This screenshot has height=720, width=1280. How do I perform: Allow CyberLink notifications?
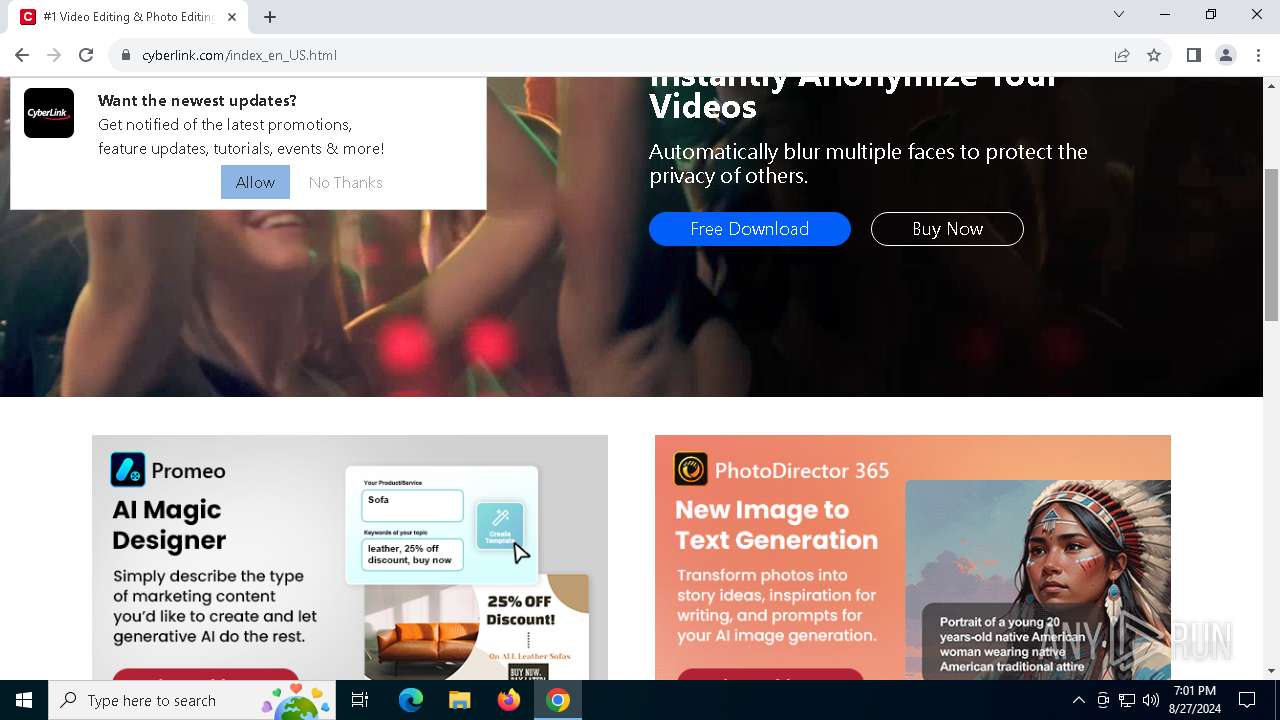(255, 182)
